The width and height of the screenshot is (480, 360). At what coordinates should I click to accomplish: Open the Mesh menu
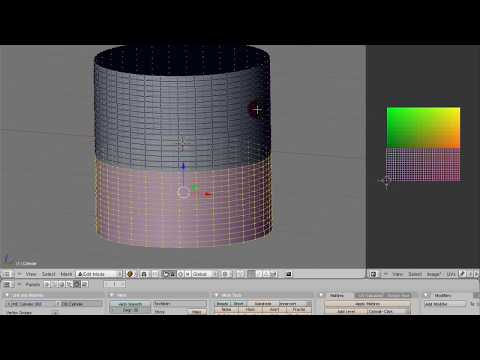[66, 274]
